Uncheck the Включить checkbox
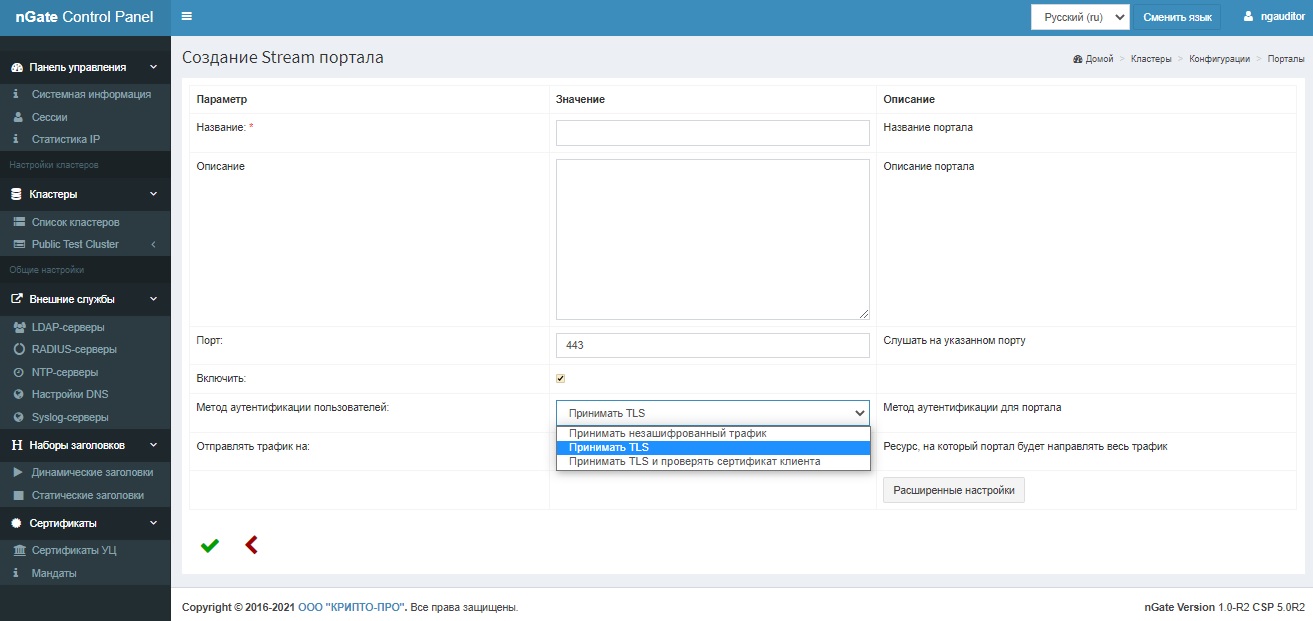The height and width of the screenshot is (621, 1313). point(561,378)
